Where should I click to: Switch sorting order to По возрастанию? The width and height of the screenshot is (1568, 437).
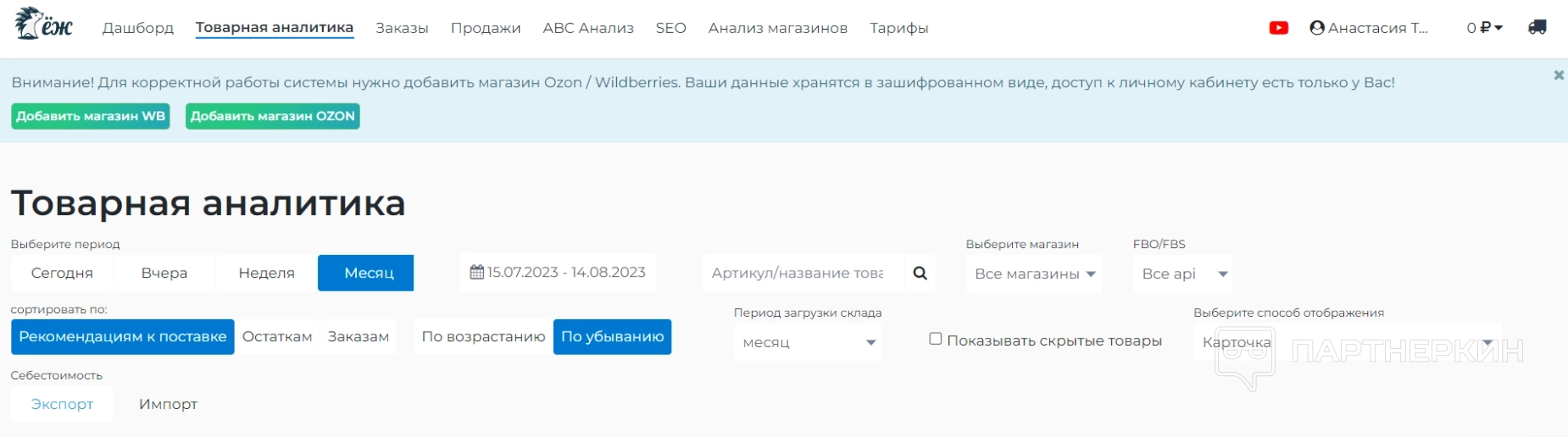point(483,337)
